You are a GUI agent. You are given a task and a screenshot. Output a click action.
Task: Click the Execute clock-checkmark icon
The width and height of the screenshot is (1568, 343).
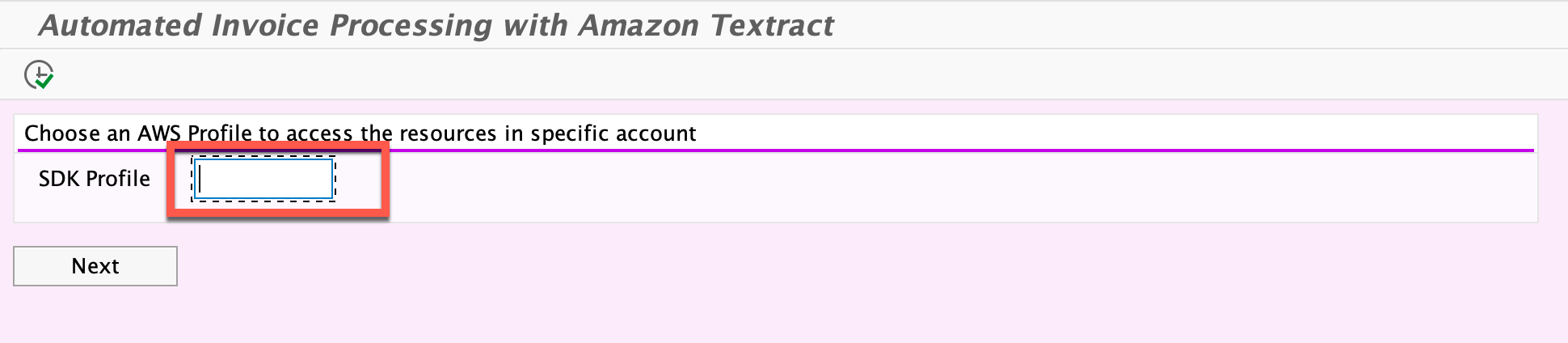(x=39, y=74)
